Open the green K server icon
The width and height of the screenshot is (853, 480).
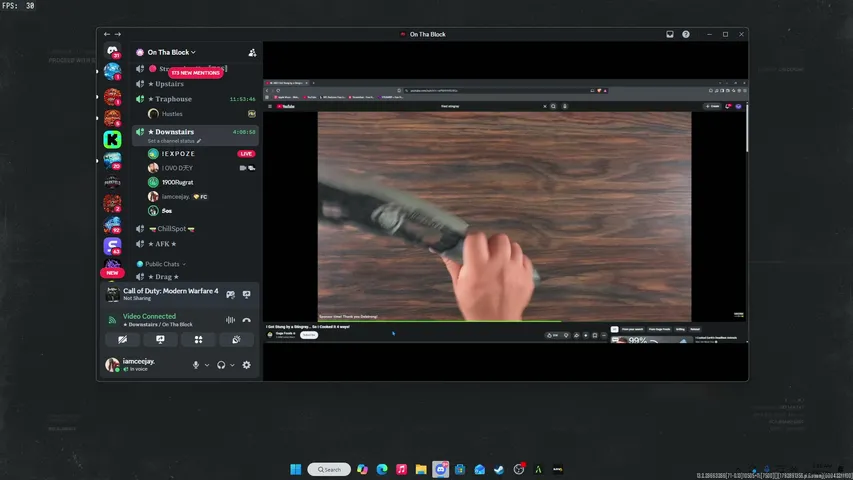[113, 139]
